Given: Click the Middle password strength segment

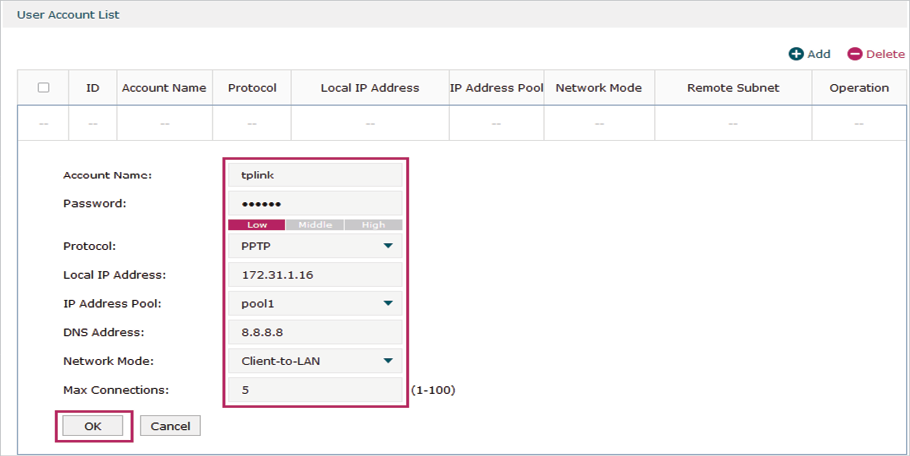Looking at the screenshot, I should pos(315,225).
